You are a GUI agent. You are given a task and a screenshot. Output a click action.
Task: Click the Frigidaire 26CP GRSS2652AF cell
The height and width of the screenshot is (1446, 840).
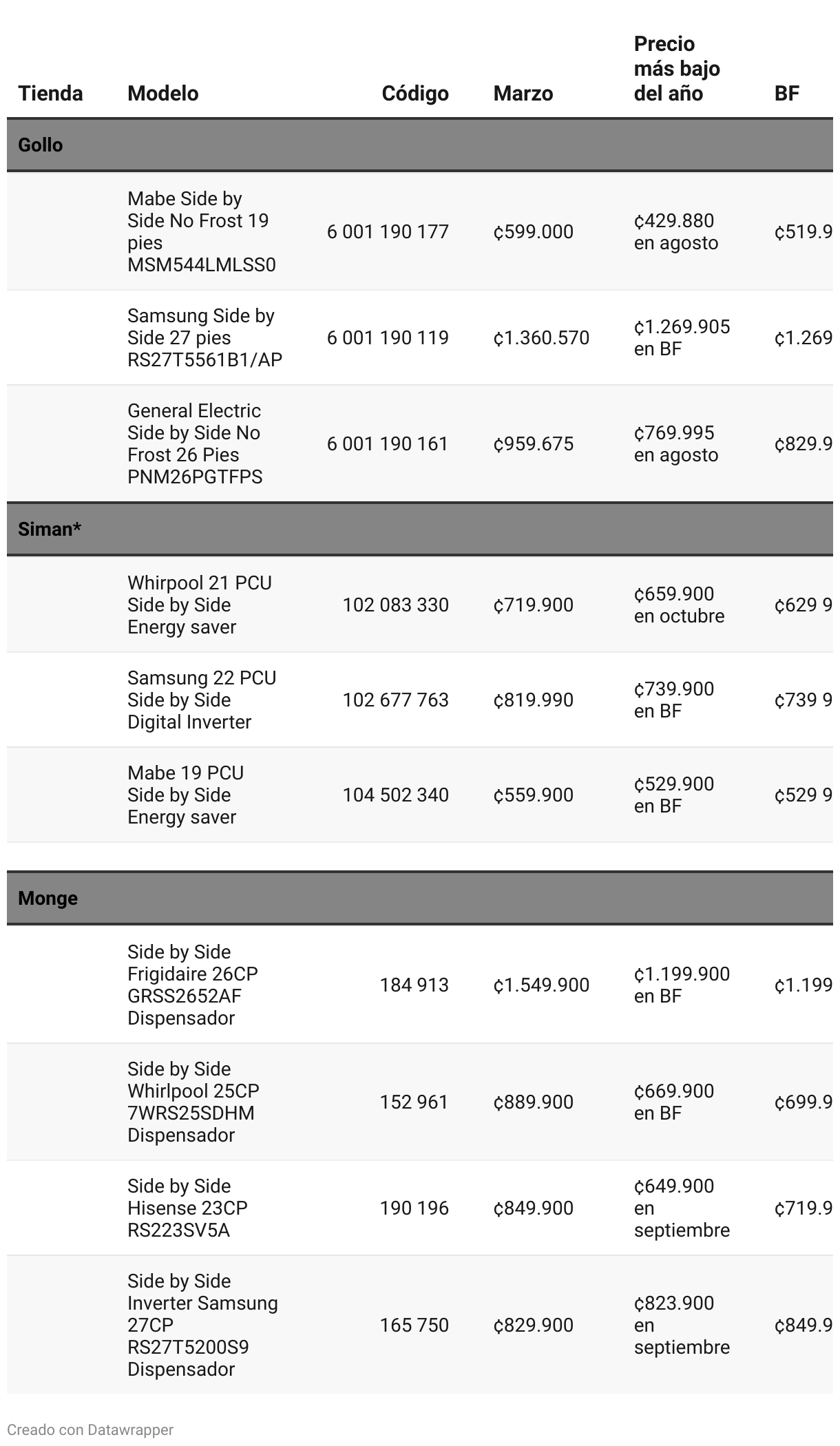click(192, 985)
